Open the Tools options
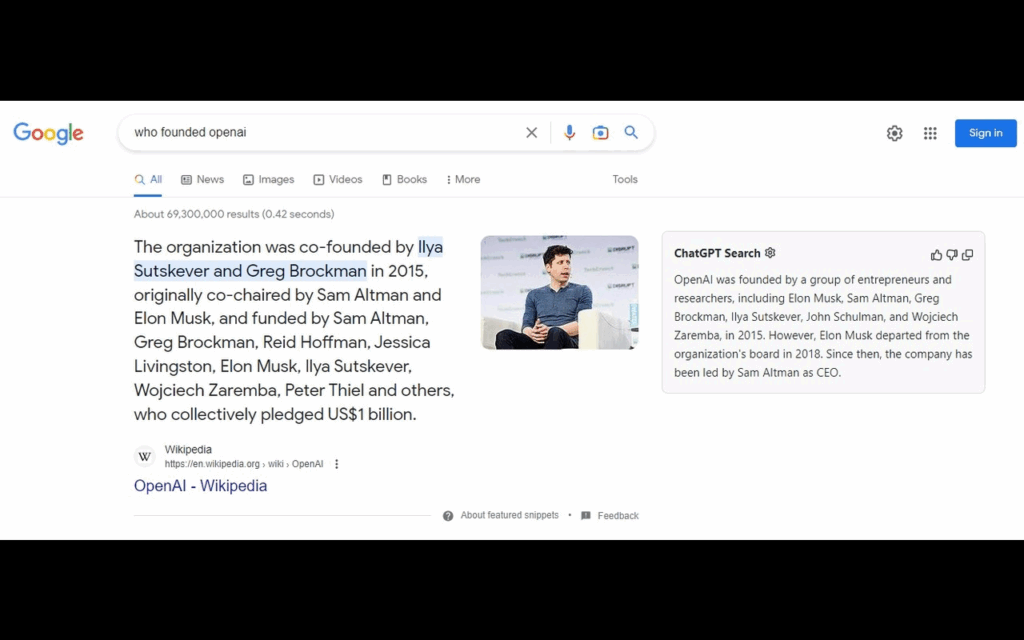 point(624,180)
